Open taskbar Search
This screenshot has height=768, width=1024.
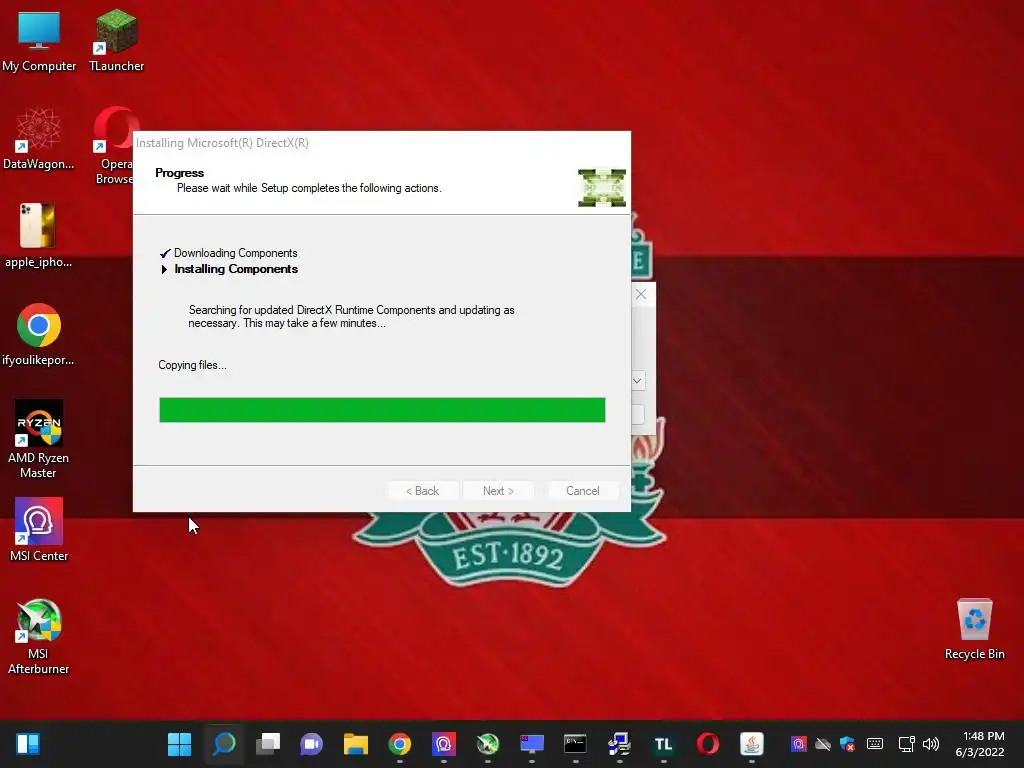(224, 744)
